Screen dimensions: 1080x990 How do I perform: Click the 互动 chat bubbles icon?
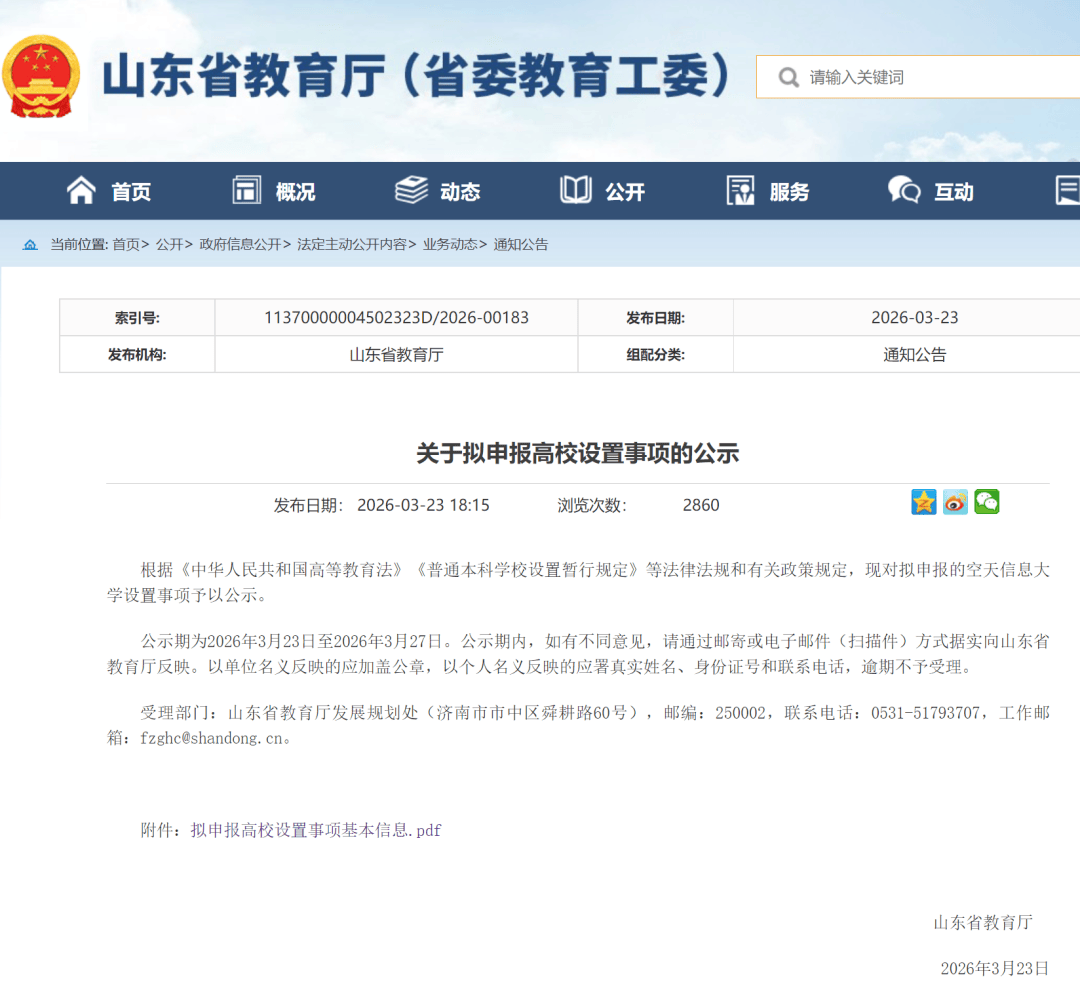point(904,190)
